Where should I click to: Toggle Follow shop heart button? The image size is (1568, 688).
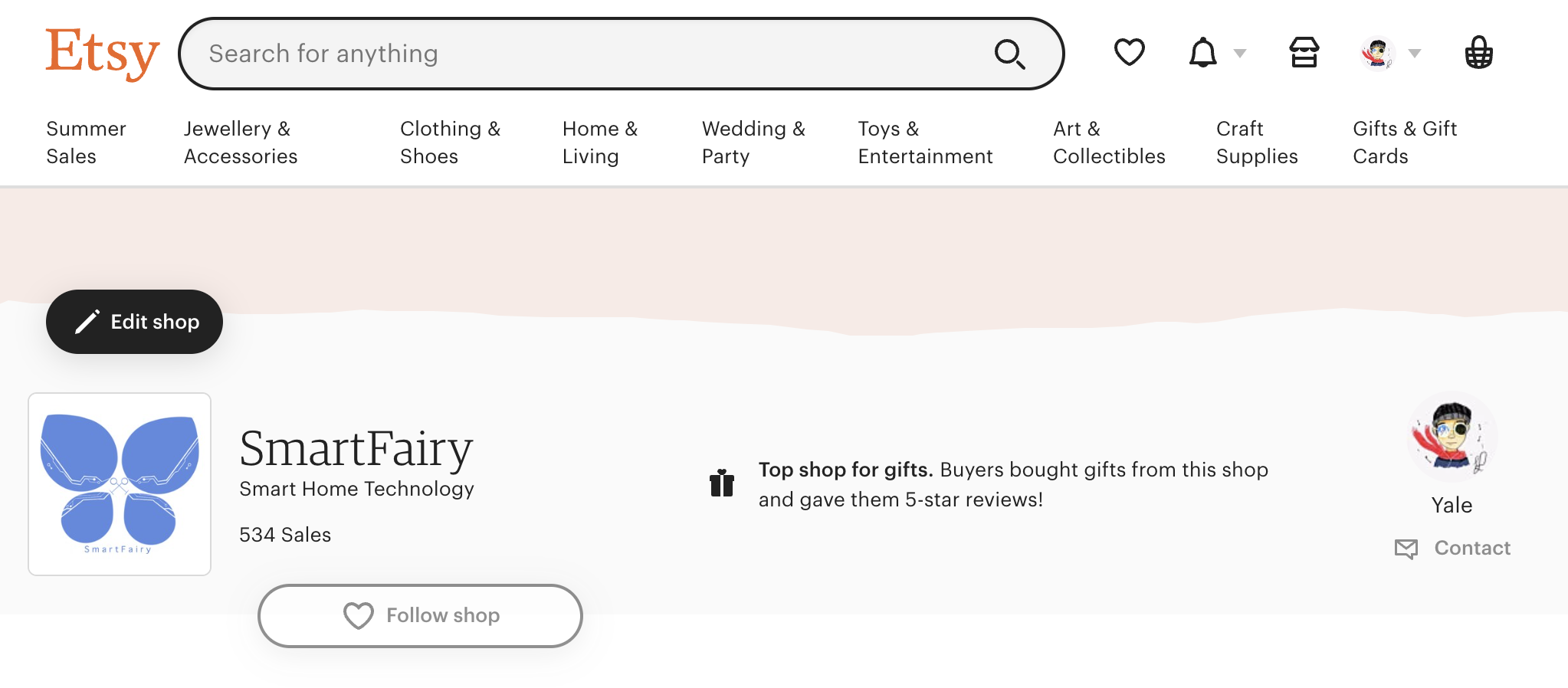click(x=420, y=616)
